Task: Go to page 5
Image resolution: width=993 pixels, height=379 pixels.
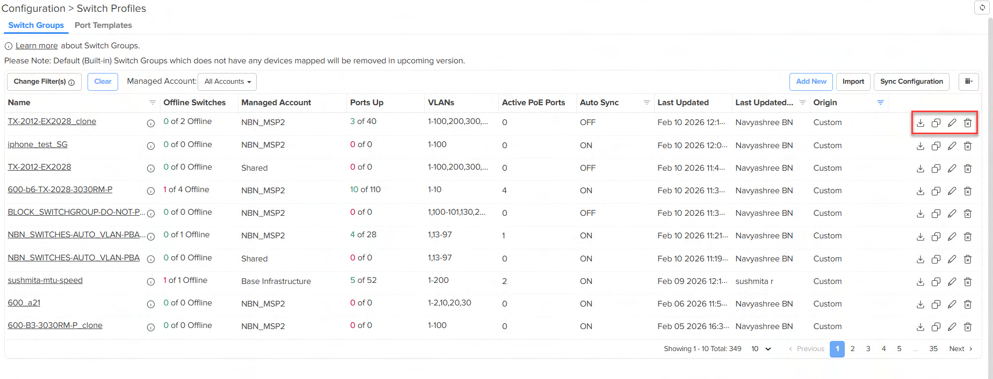Action: tap(899, 349)
